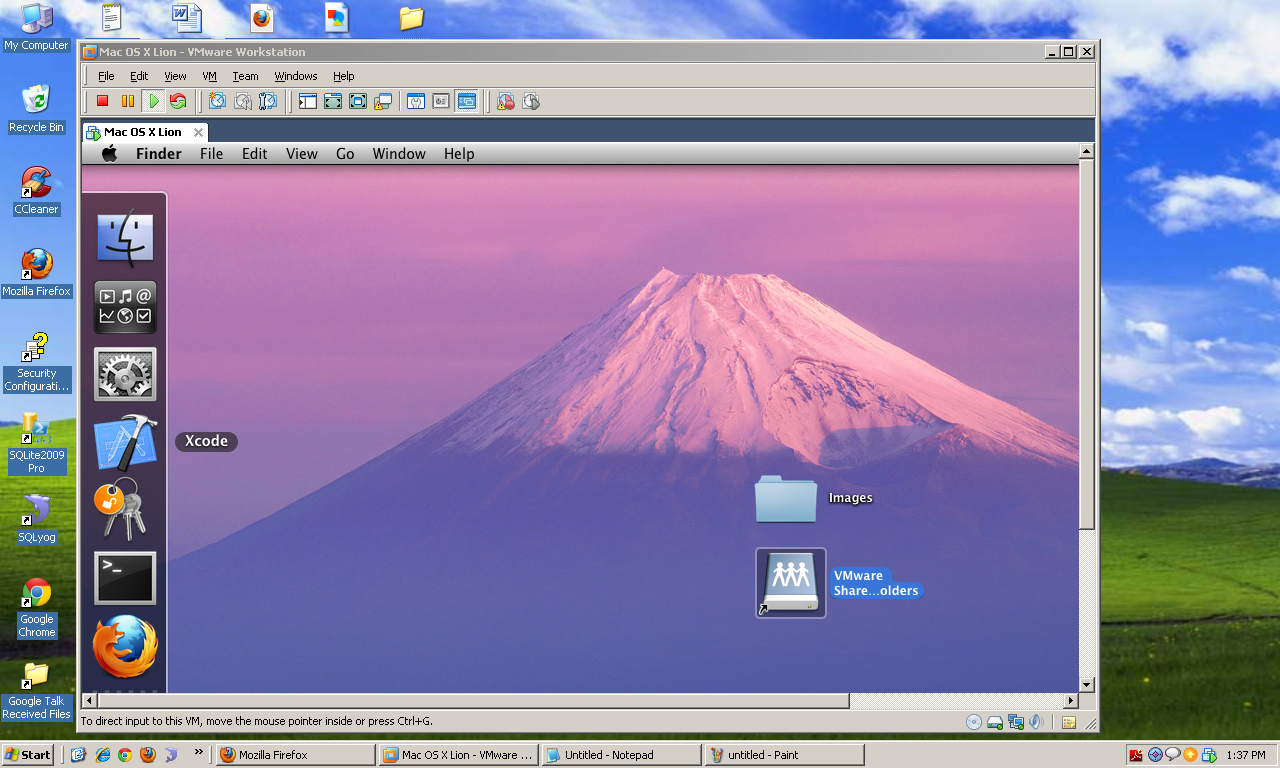Take a snapshot using the clock icon
The image size is (1280, 768).
click(x=217, y=101)
